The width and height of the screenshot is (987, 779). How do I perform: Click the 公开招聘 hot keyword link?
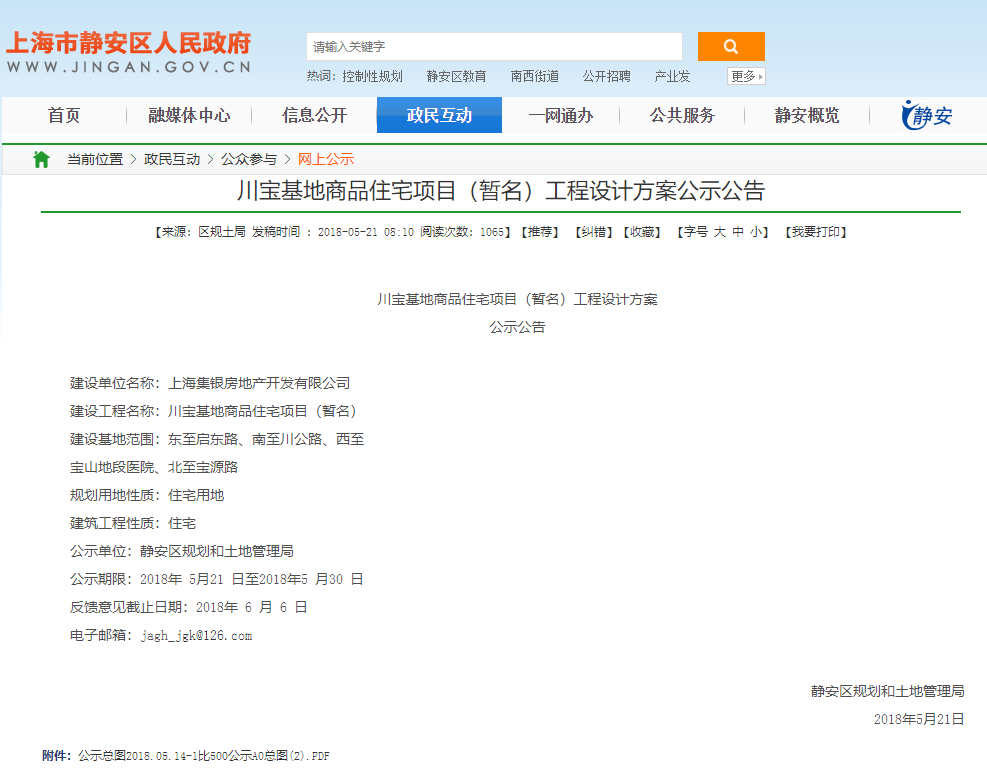point(606,76)
